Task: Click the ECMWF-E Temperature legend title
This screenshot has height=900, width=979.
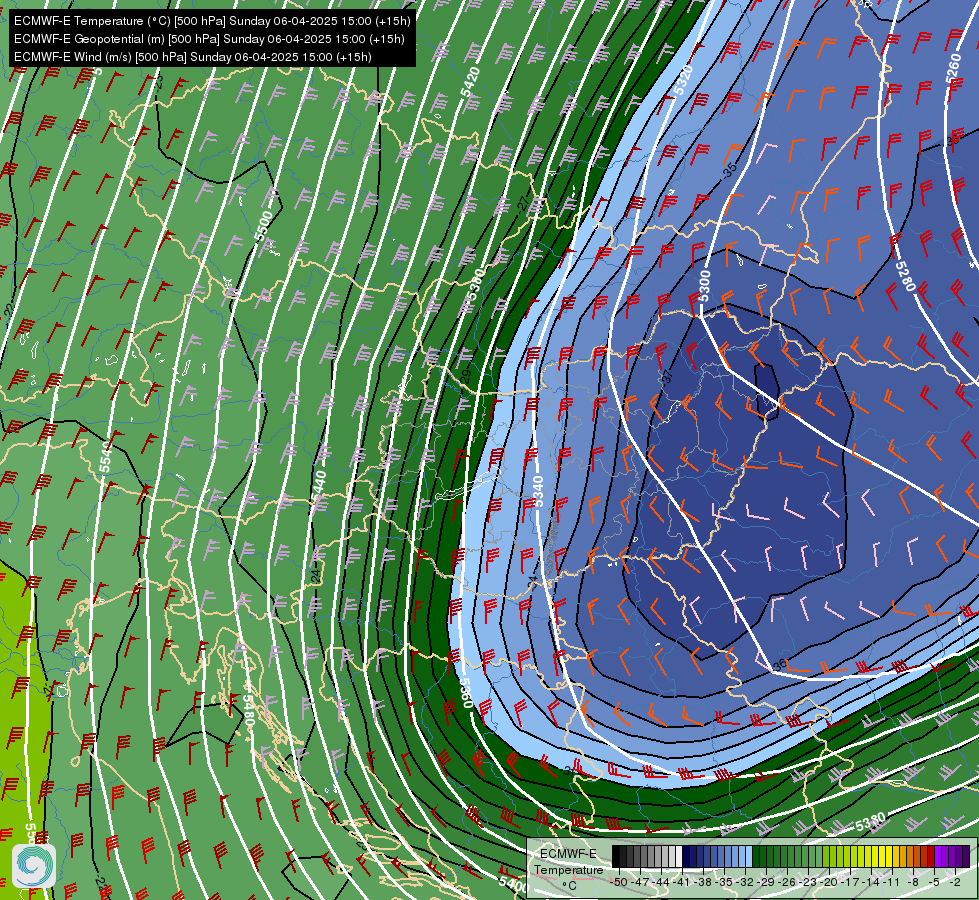Action: [568, 861]
